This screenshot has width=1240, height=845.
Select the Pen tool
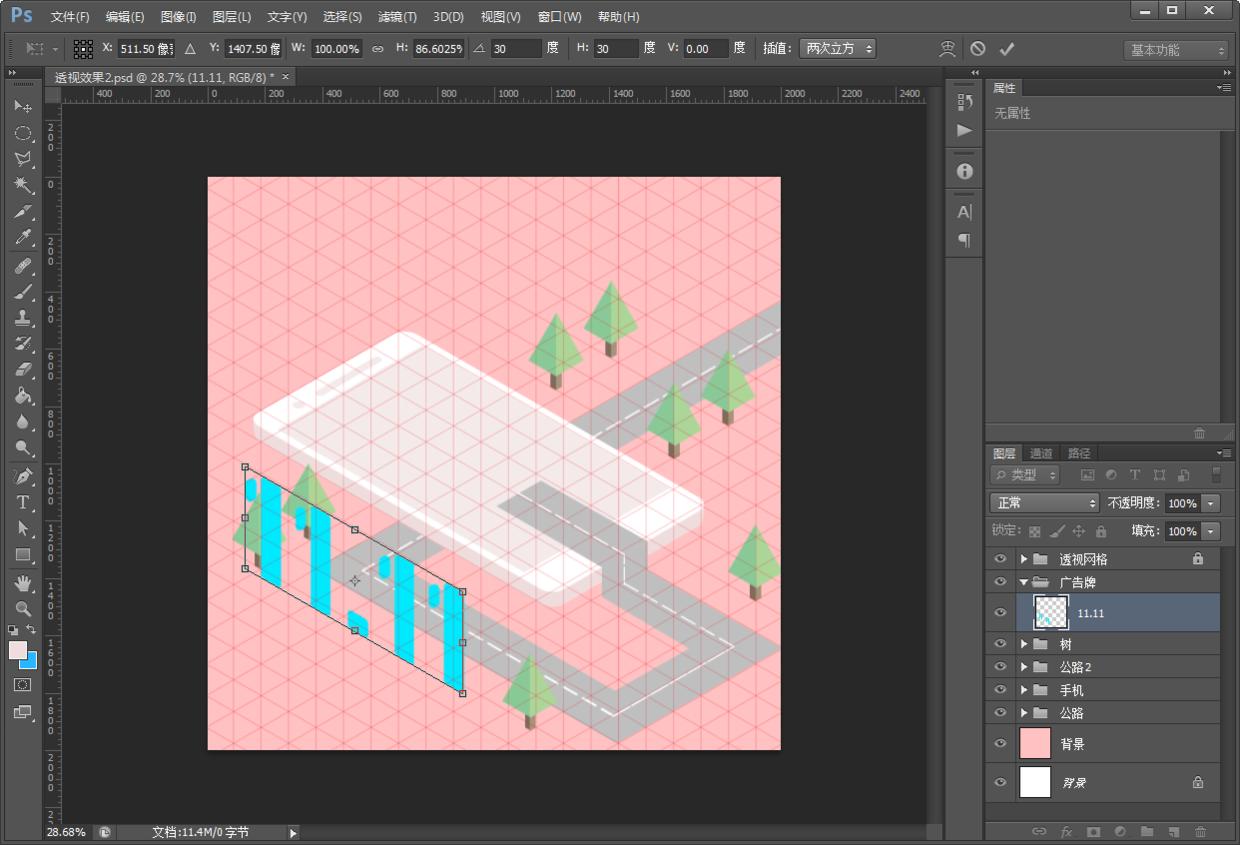coord(22,475)
